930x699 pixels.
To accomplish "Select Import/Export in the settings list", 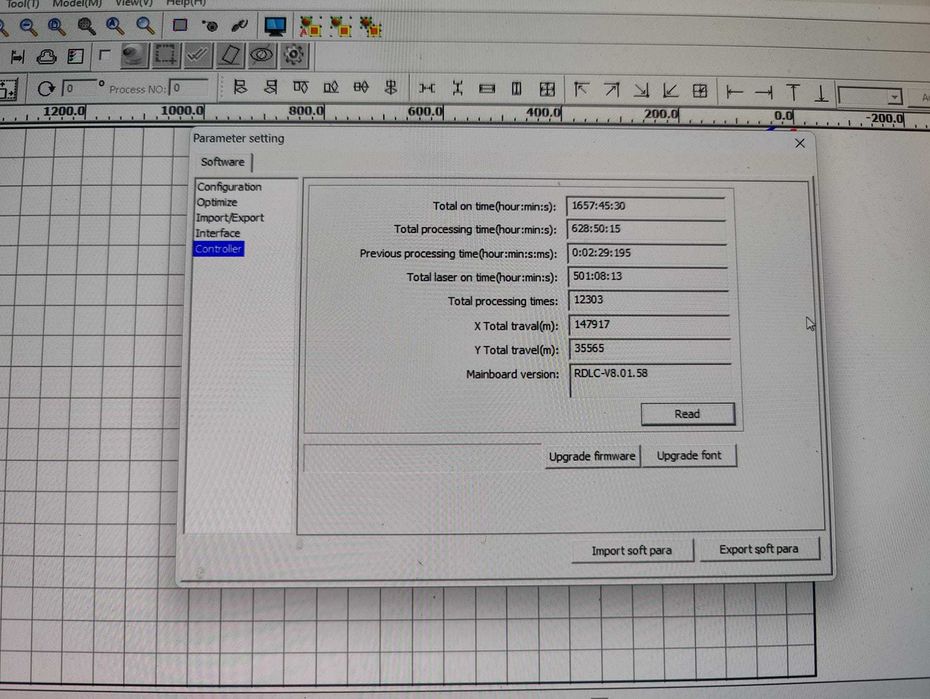I will pos(230,218).
